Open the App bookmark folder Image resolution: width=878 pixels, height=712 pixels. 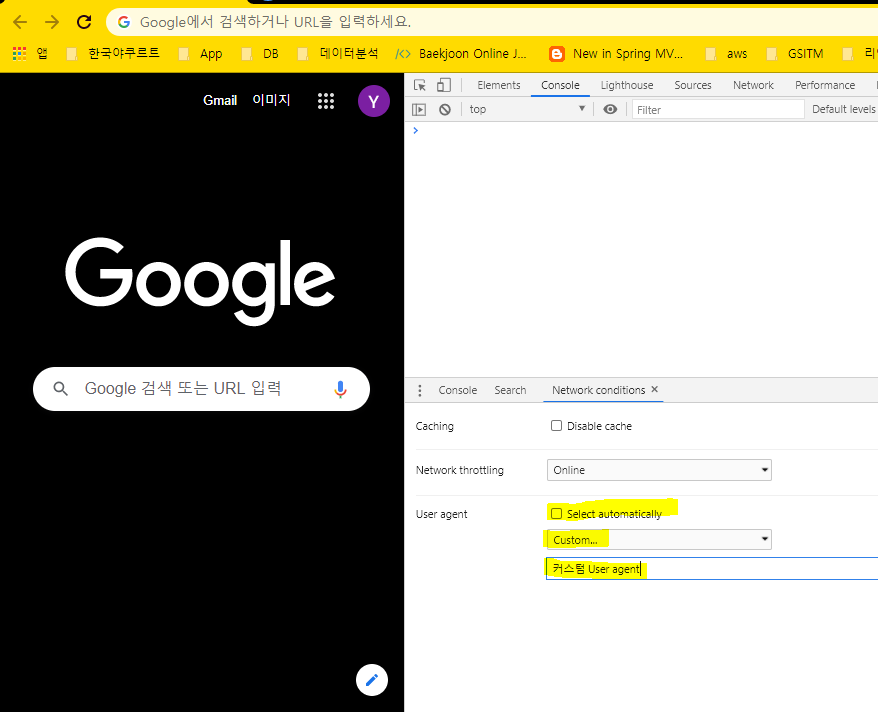(x=200, y=53)
